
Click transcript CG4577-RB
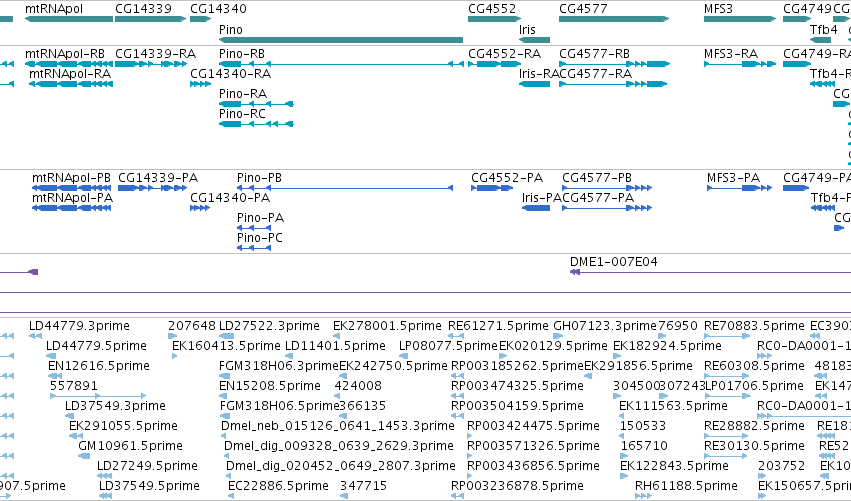tap(594, 54)
